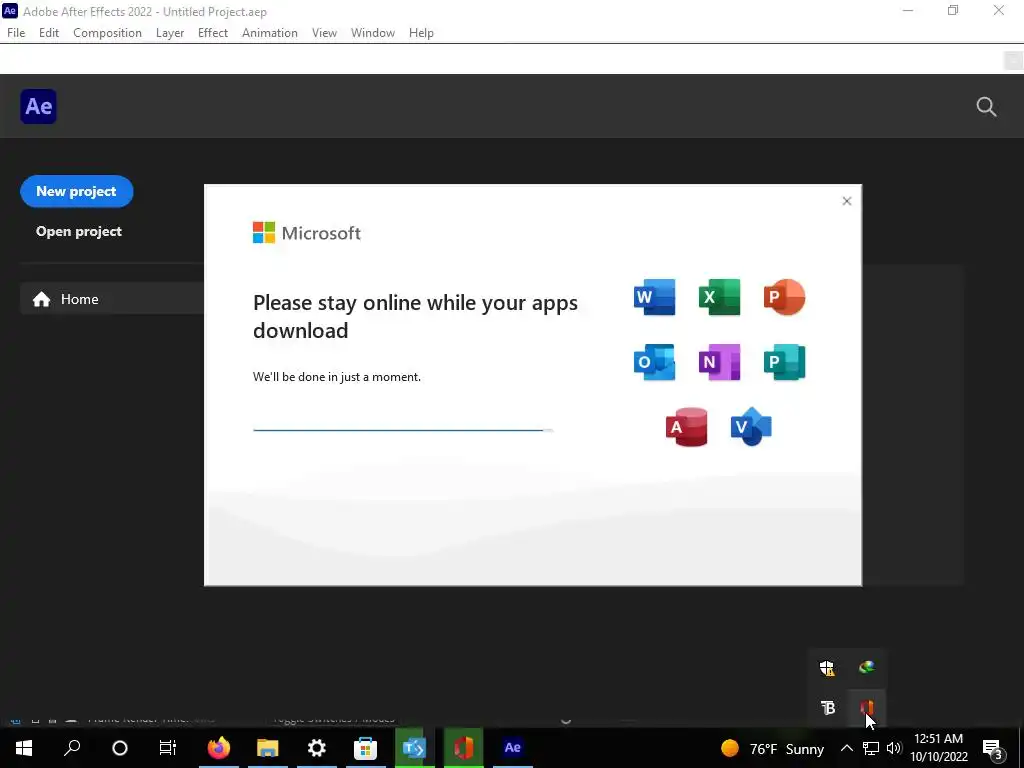Click the After Effects title bar app icon
Viewport: 1024px width, 768px height.
click(10, 11)
